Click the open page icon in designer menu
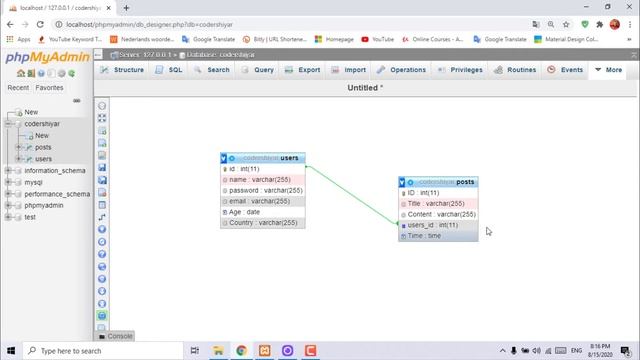 point(102,155)
